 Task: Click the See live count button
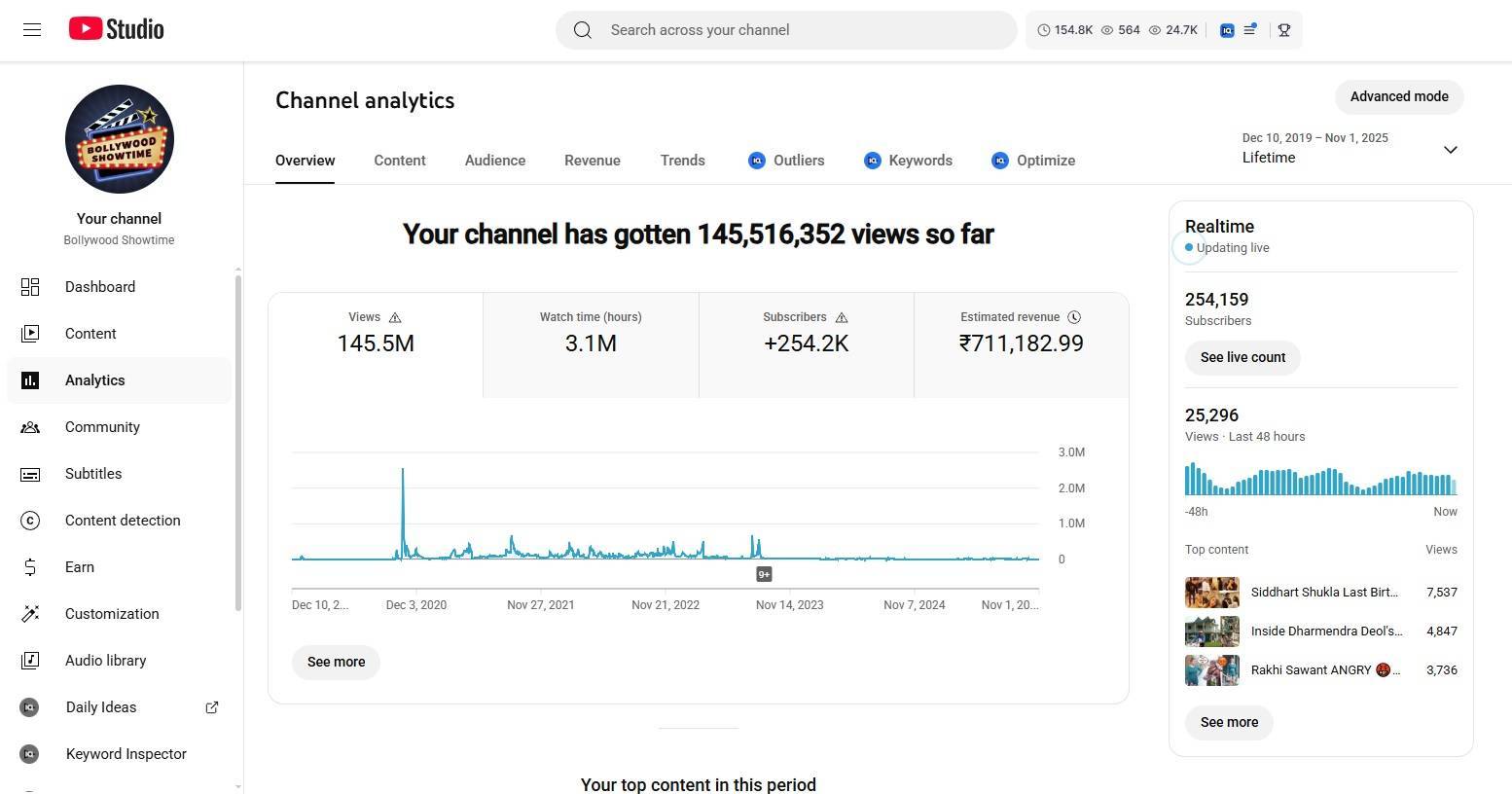(1242, 357)
